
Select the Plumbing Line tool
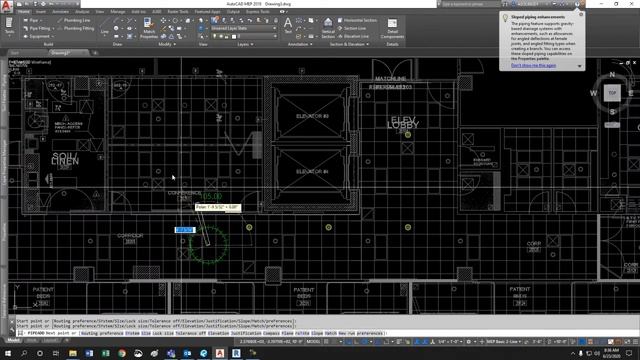tap(74, 20)
